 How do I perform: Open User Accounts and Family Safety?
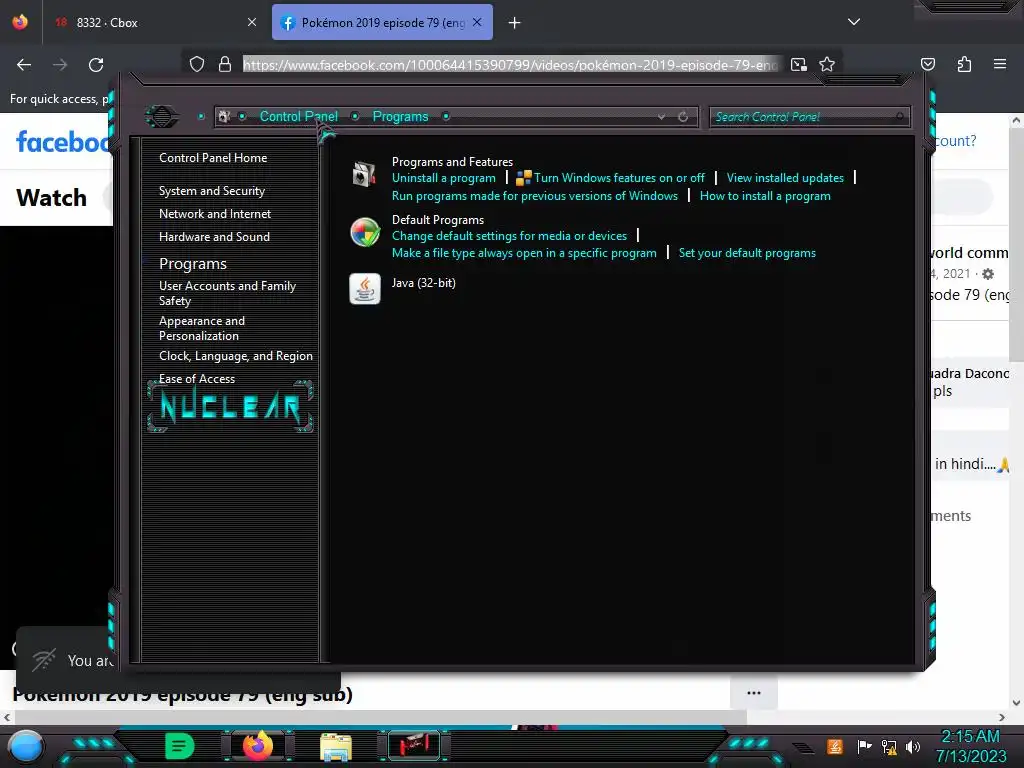point(227,293)
